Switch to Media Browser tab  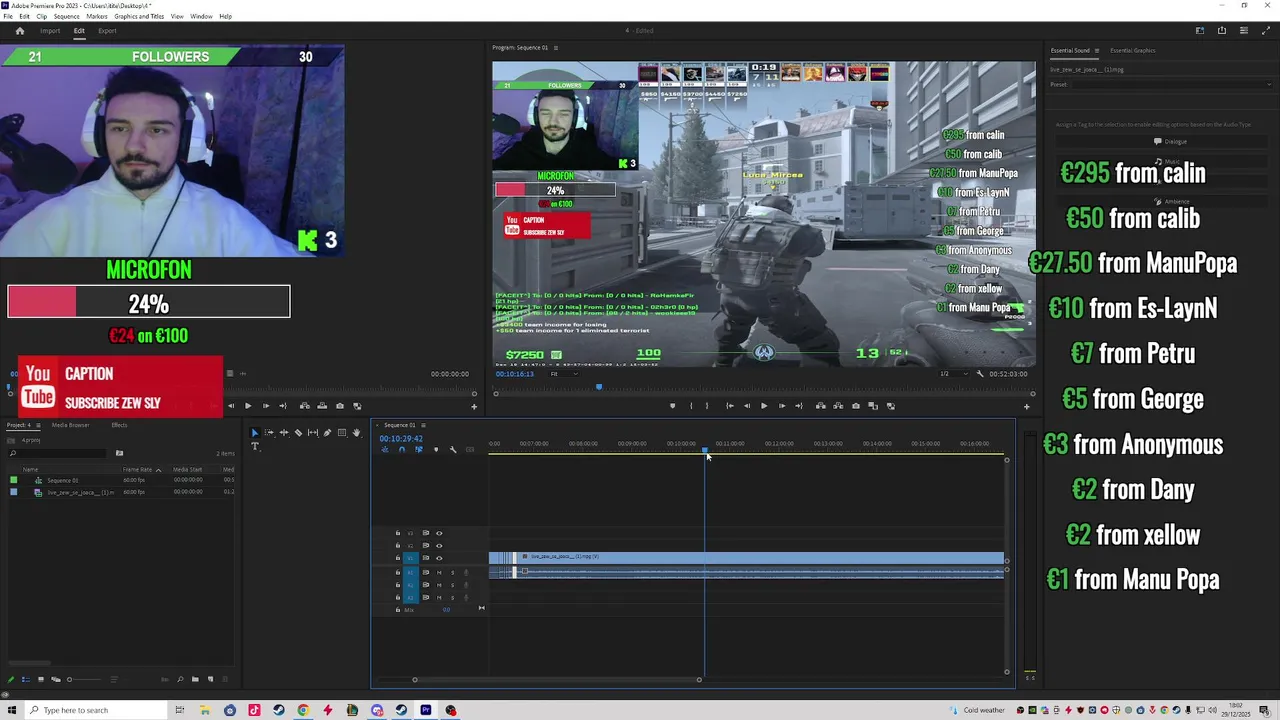coord(70,425)
